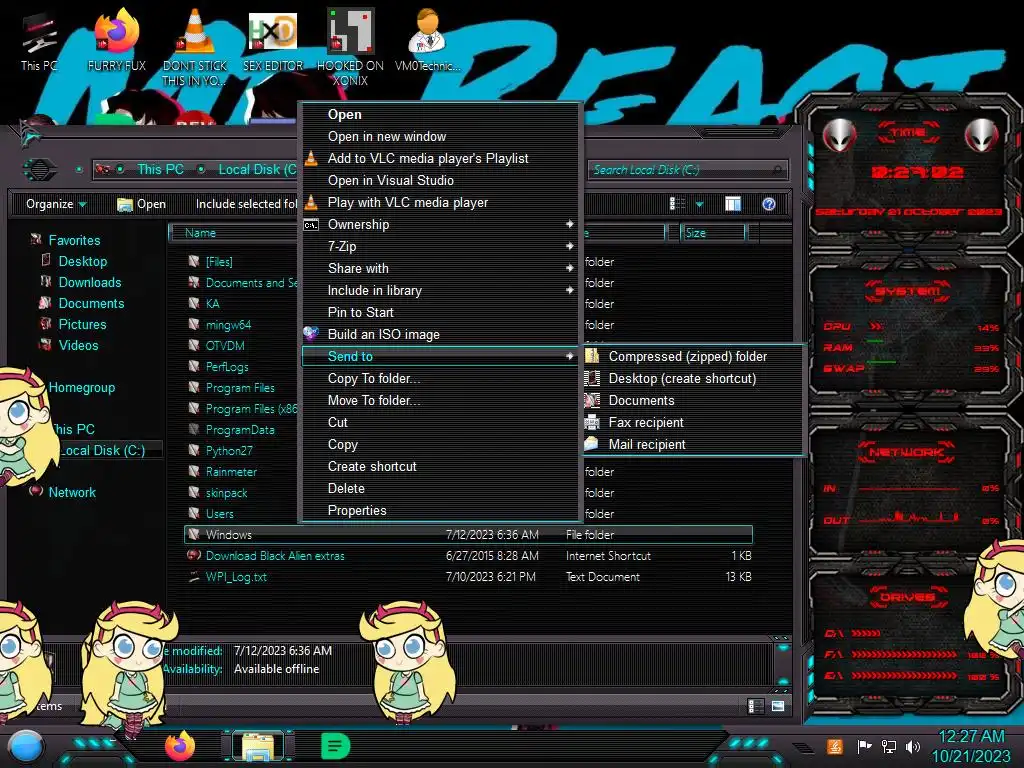The height and width of the screenshot is (768, 1024).
Task: Choose Open in Visual Studio
Action: [440, 180]
